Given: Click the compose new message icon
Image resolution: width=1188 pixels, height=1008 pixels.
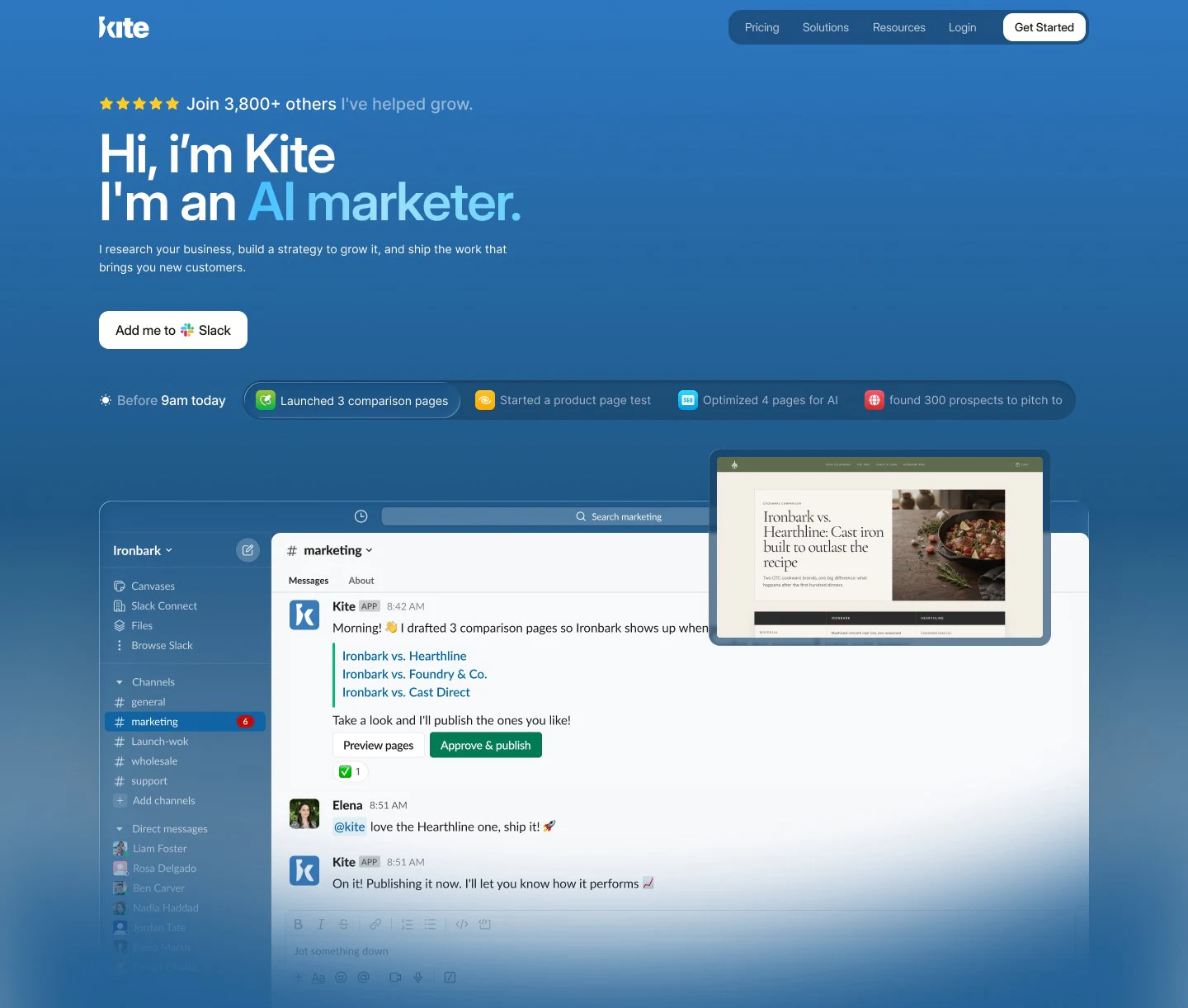Looking at the screenshot, I should pos(247,550).
